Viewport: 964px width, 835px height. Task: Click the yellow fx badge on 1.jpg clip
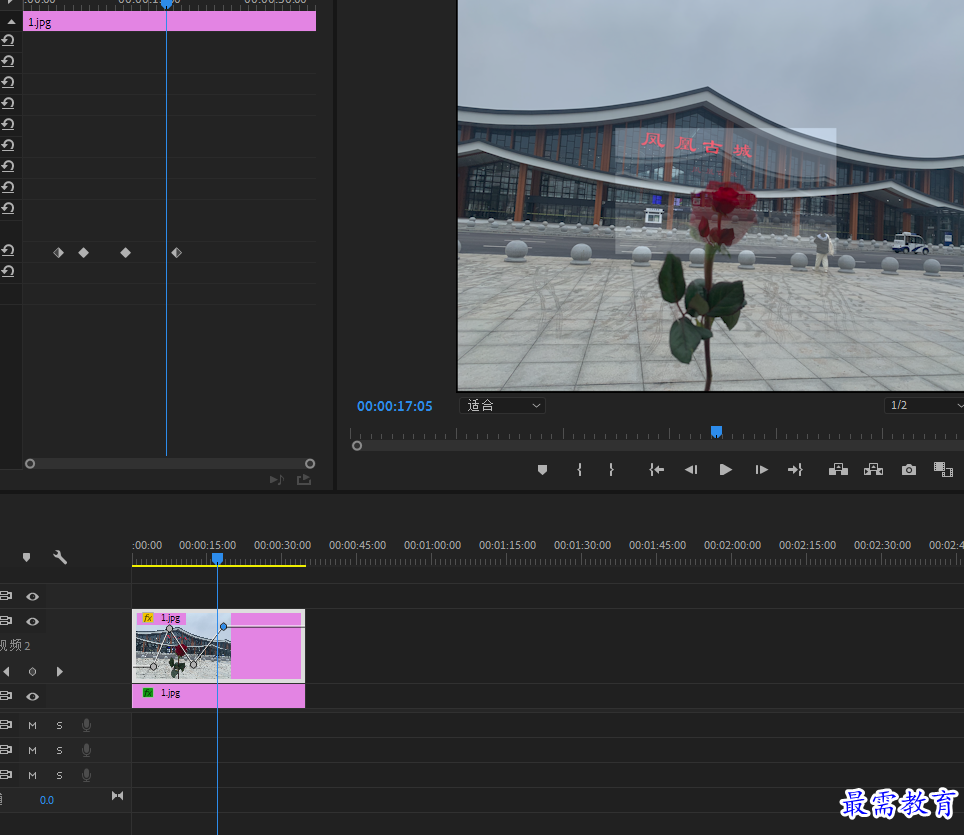[x=148, y=618]
